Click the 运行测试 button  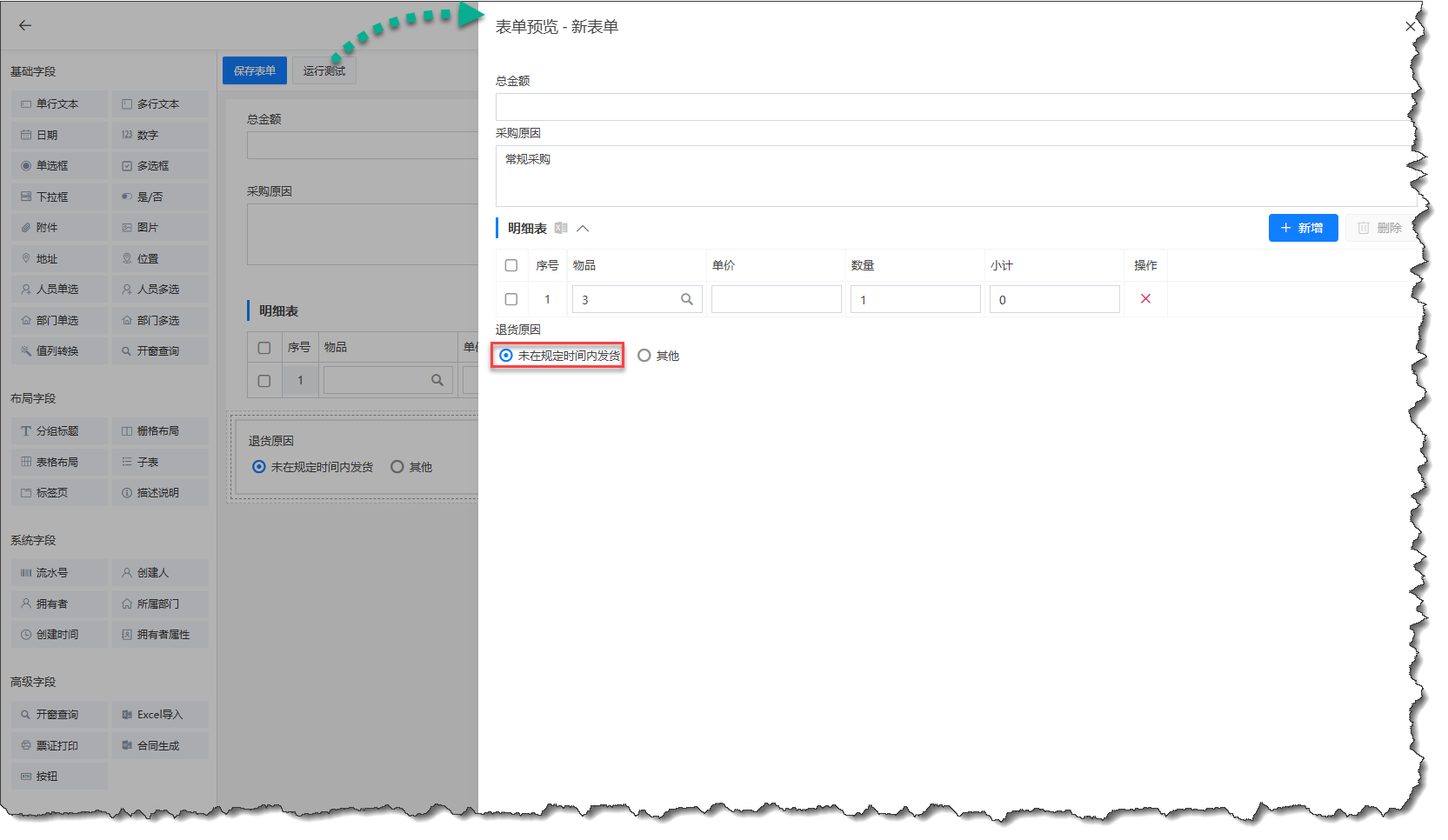(x=324, y=70)
